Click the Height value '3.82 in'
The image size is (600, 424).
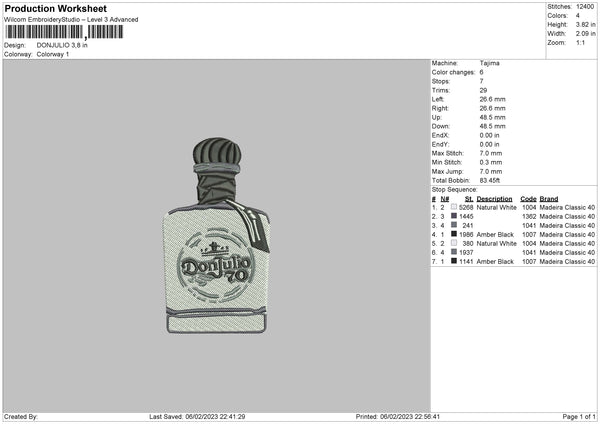click(586, 24)
